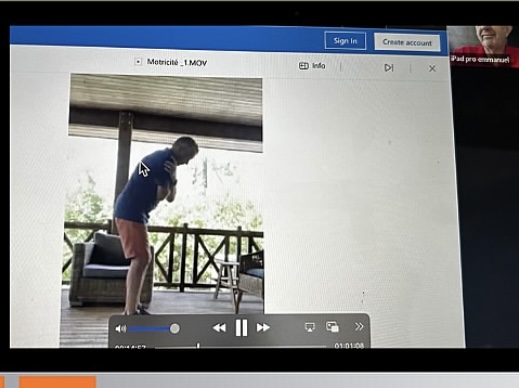
Task: Open the Info panel
Action: click(x=312, y=66)
